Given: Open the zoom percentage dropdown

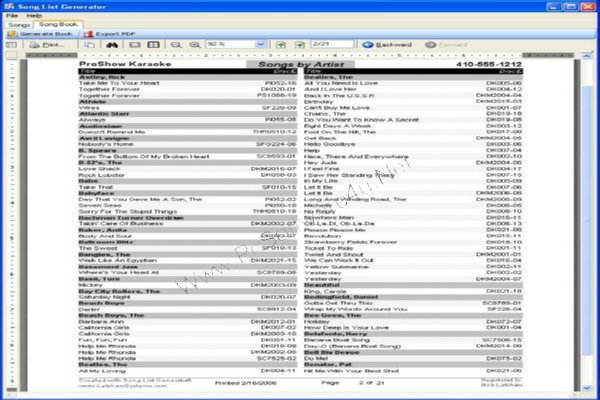Looking at the screenshot, I should pyautogui.click(x=260, y=44).
